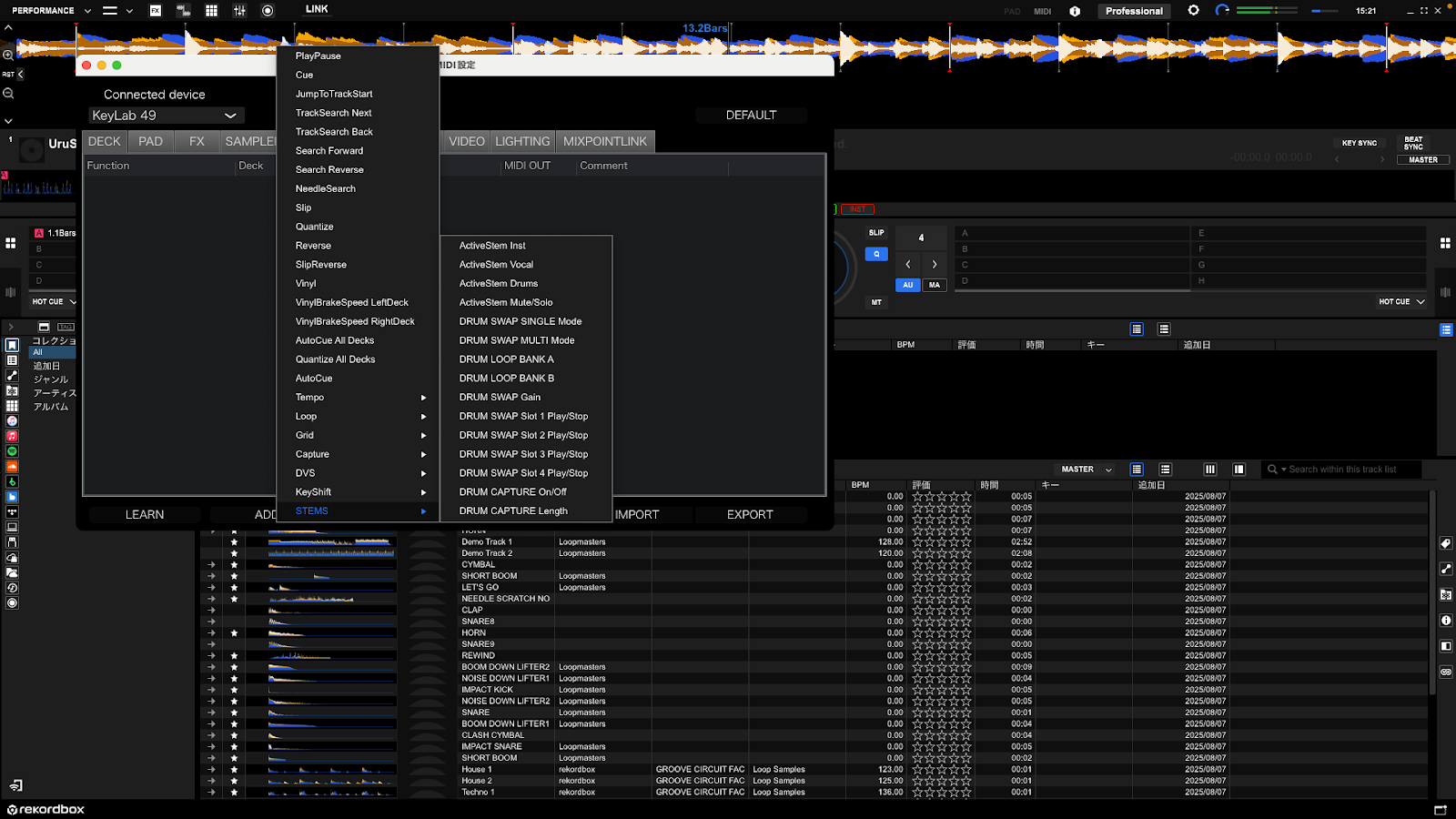Viewport: 1456px width, 819px height.
Task: Enable KEY SYNC on the deck
Action: coord(1359,143)
